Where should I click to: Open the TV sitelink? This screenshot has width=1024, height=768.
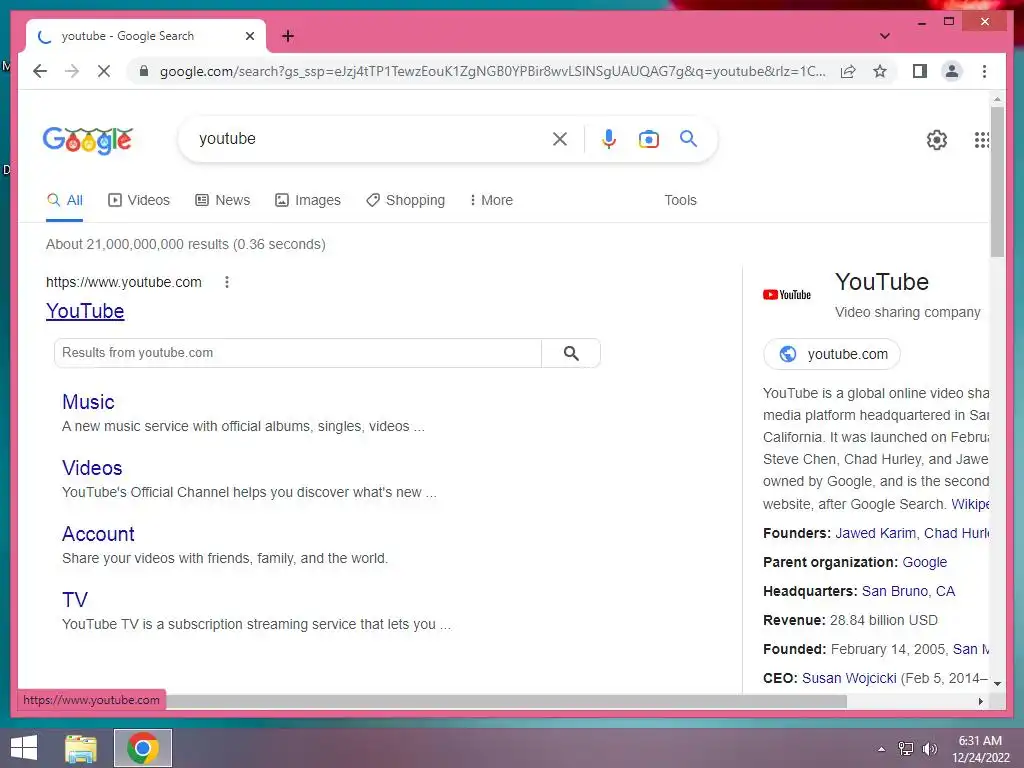coord(74,600)
